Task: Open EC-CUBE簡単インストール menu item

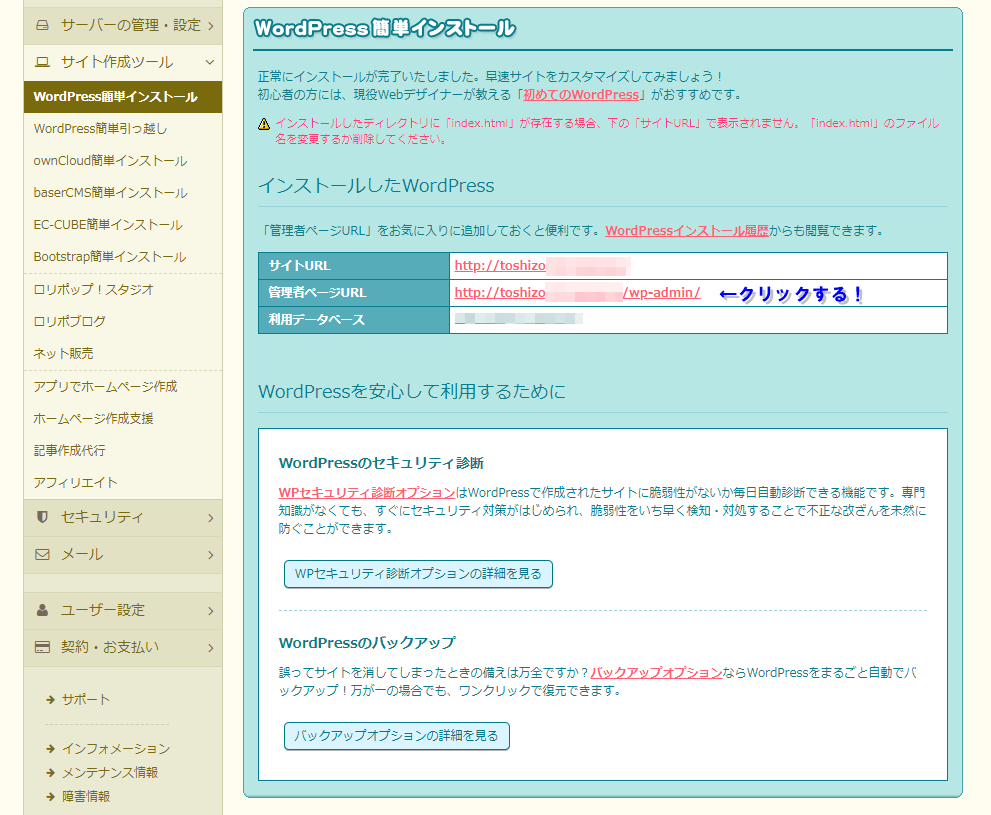Action: [108, 225]
